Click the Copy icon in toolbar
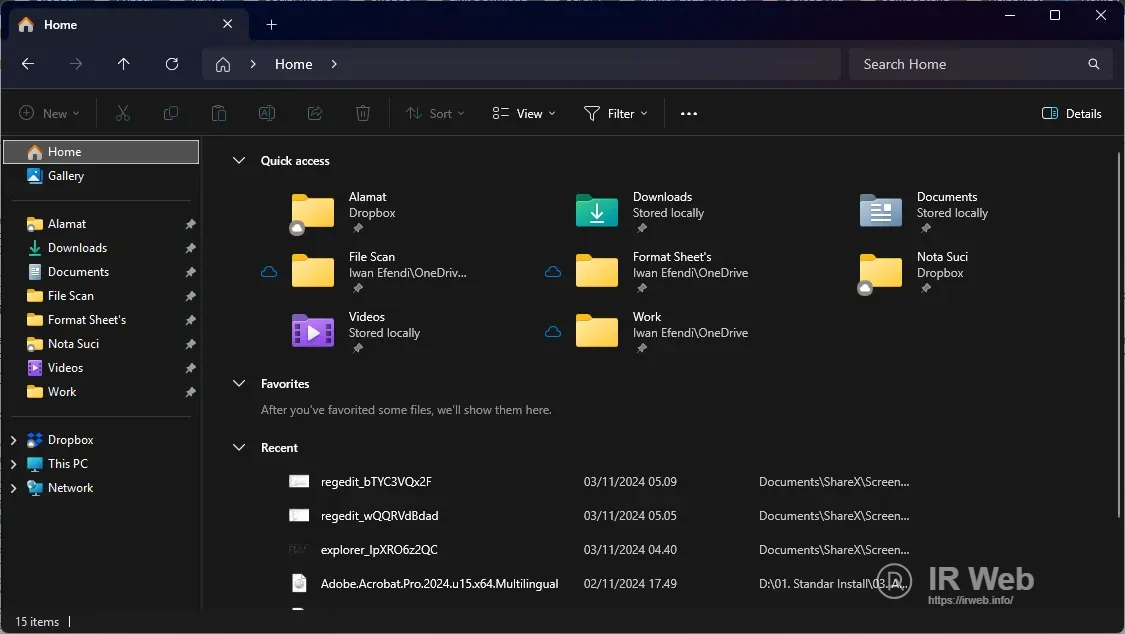The image size is (1125, 634). tap(171, 114)
